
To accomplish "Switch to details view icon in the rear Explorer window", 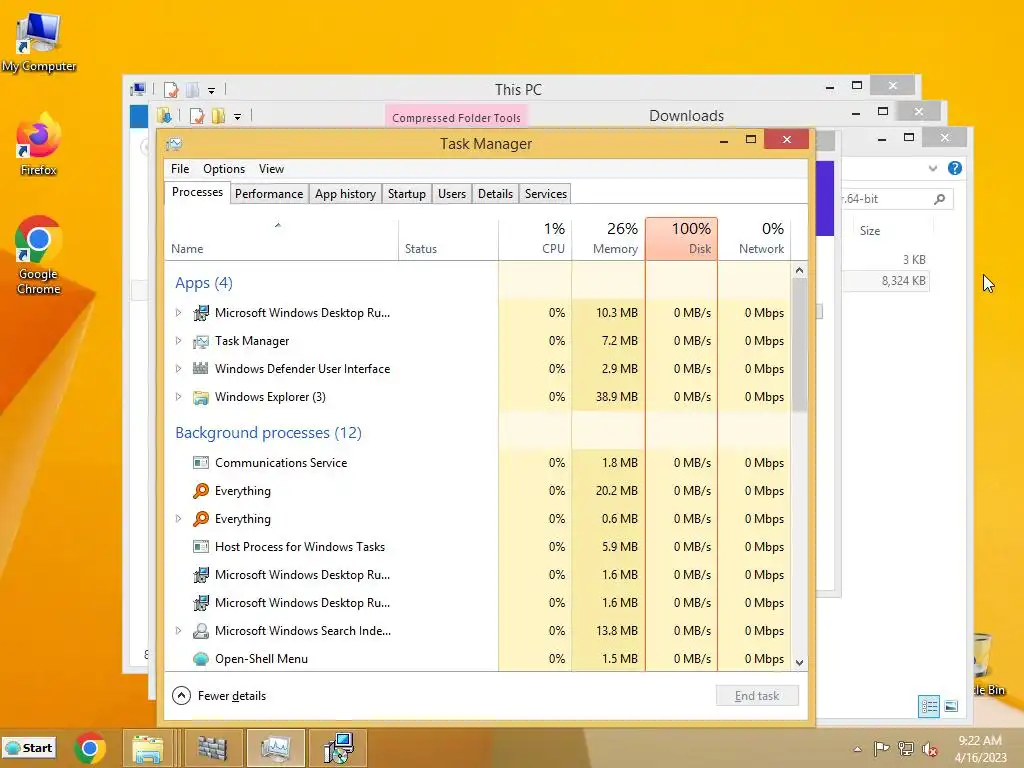I will point(929,706).
